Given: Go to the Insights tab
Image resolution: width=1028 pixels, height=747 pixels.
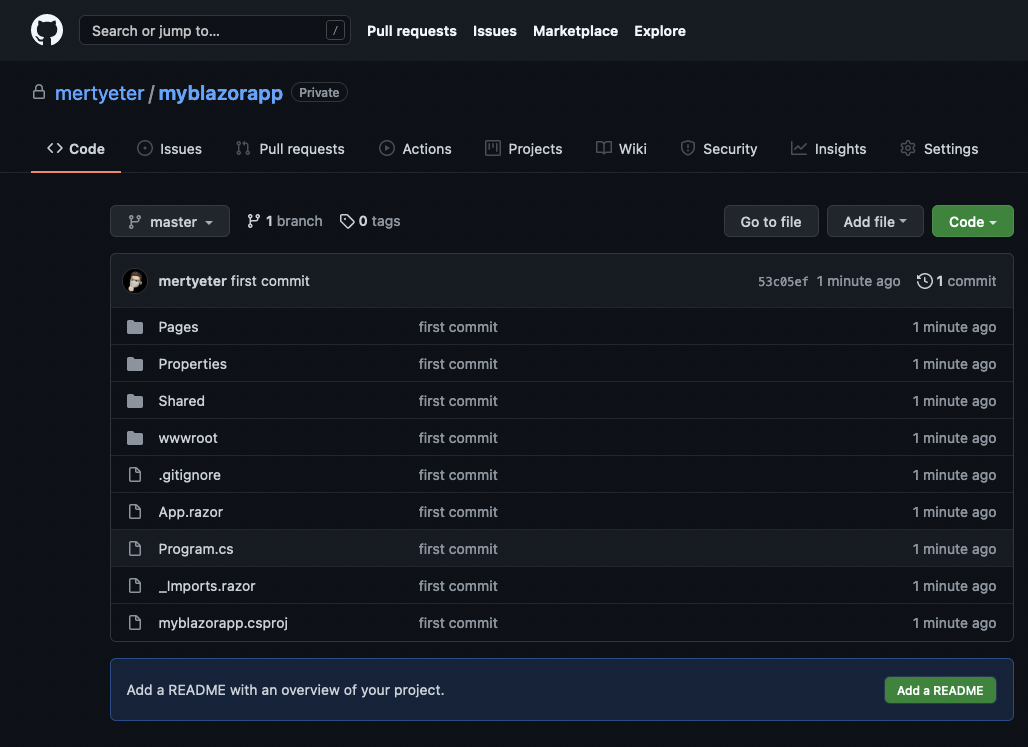Looking at the screenshot, I should pyautogui.click(x=828, y=149).
